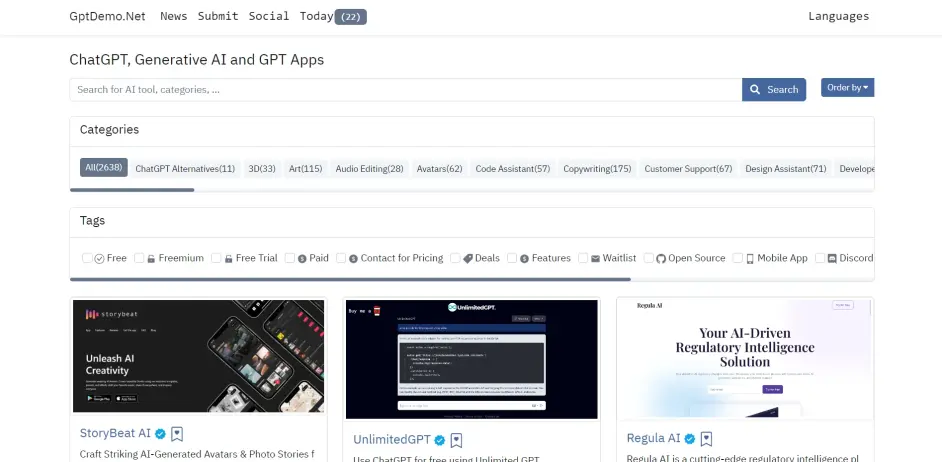
Task: Click the bookmark icon next to UnlimitedGPT
Action: [457, 440]
